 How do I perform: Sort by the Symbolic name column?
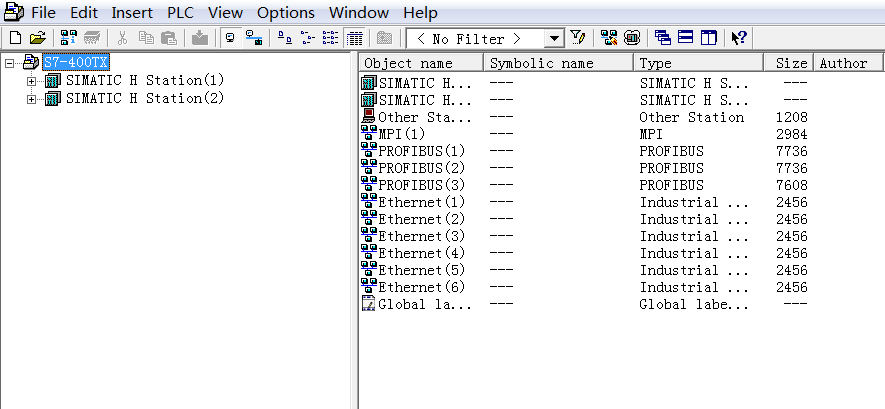coord(559,63)
